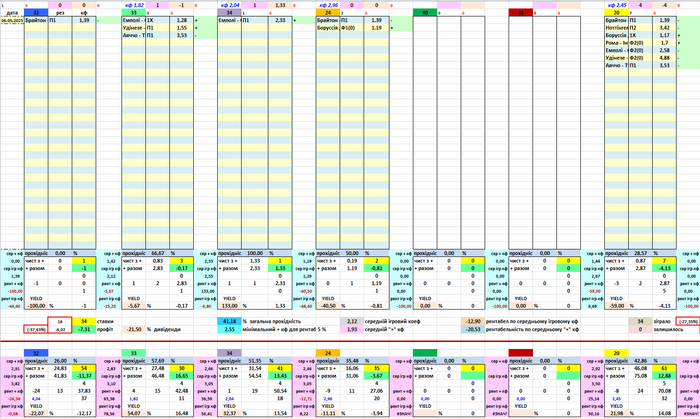700x419 pixels.
Task: Click 'мінімальний + кф для рентаб 5 %' label
Action: 284,329
